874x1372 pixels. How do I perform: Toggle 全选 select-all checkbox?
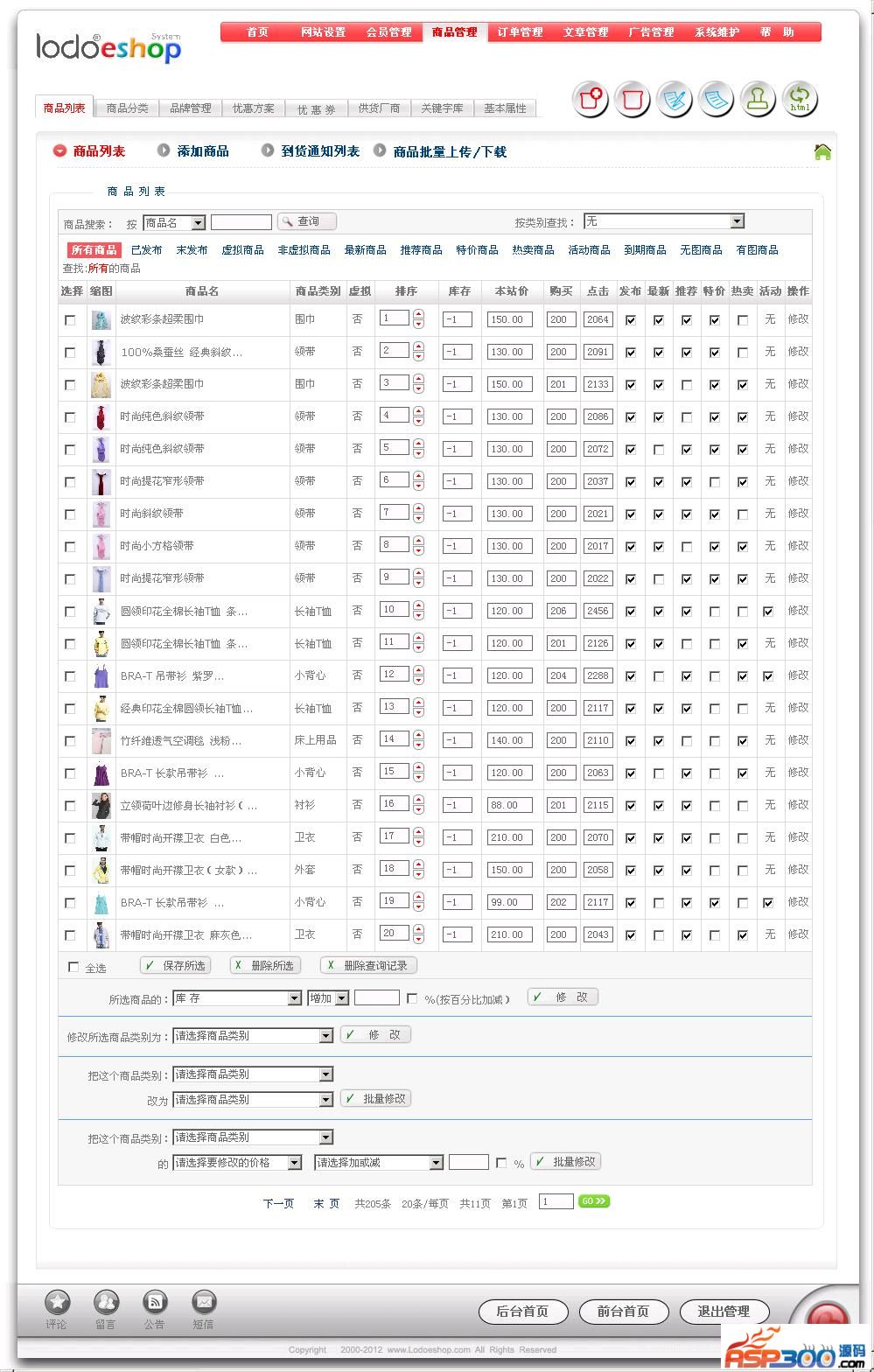pyautogui.click(x=73, y=967)
